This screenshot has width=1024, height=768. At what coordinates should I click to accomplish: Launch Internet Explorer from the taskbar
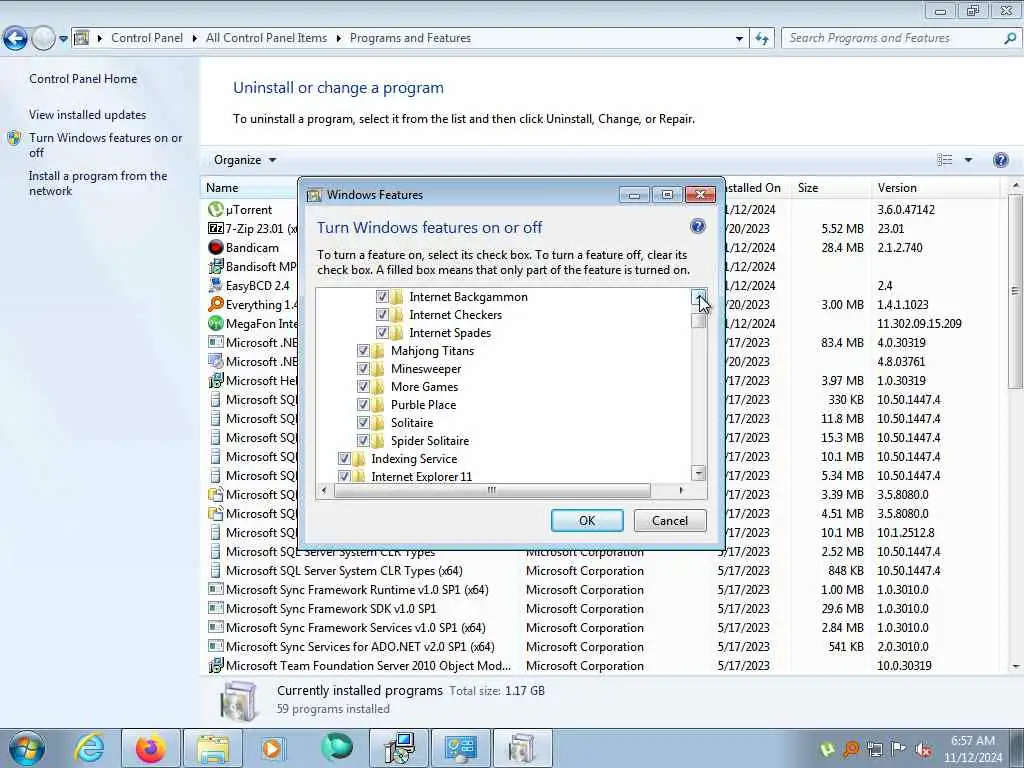pyautogui.click(x=89, y=748)
